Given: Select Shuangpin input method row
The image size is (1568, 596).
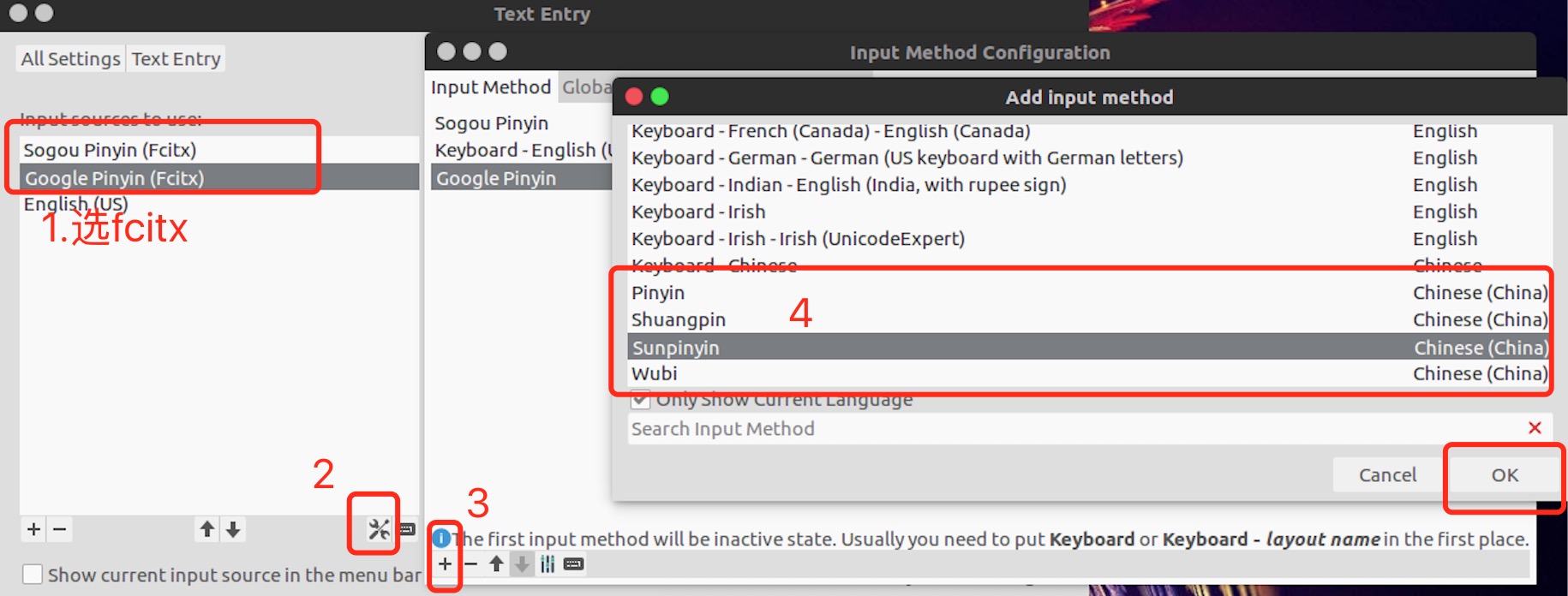Looking at the screenshot, I should tap(1090, 319).
